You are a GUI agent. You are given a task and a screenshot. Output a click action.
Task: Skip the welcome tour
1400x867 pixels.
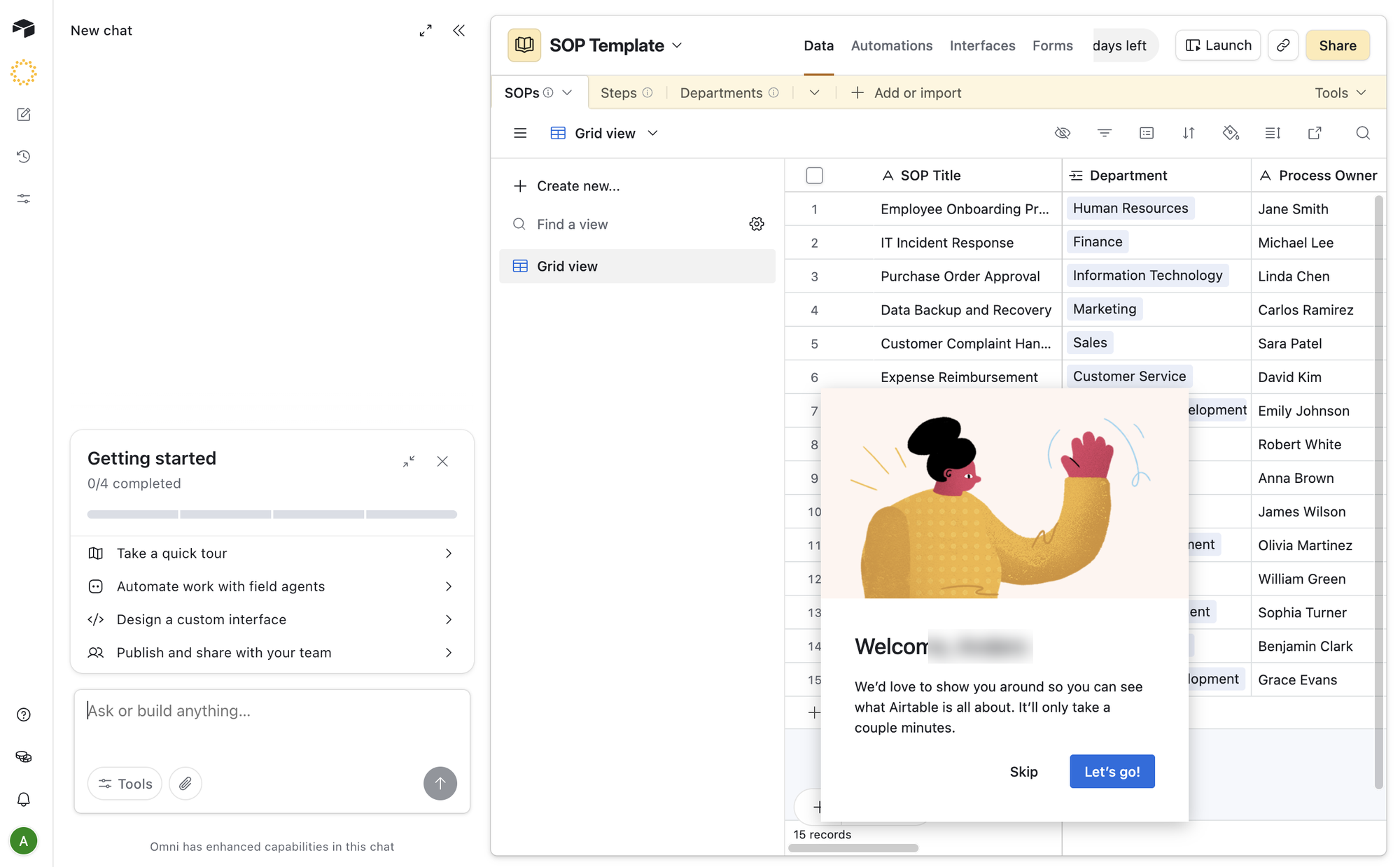coord(1023,771)
